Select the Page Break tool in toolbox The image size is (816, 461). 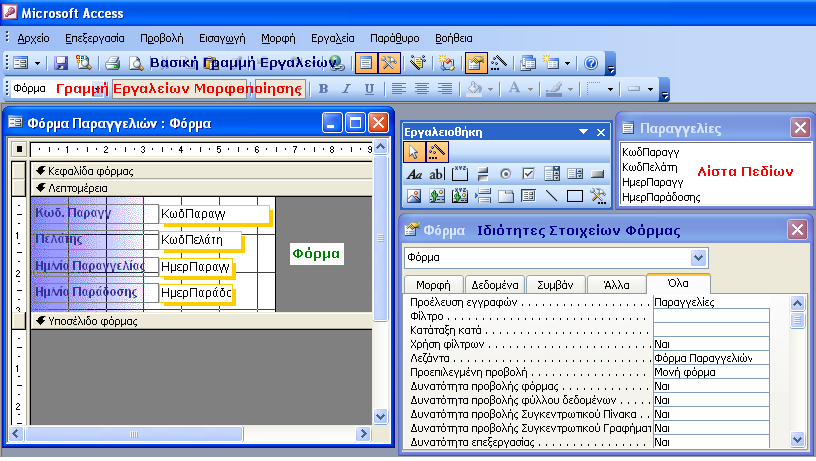pos(482,196)
